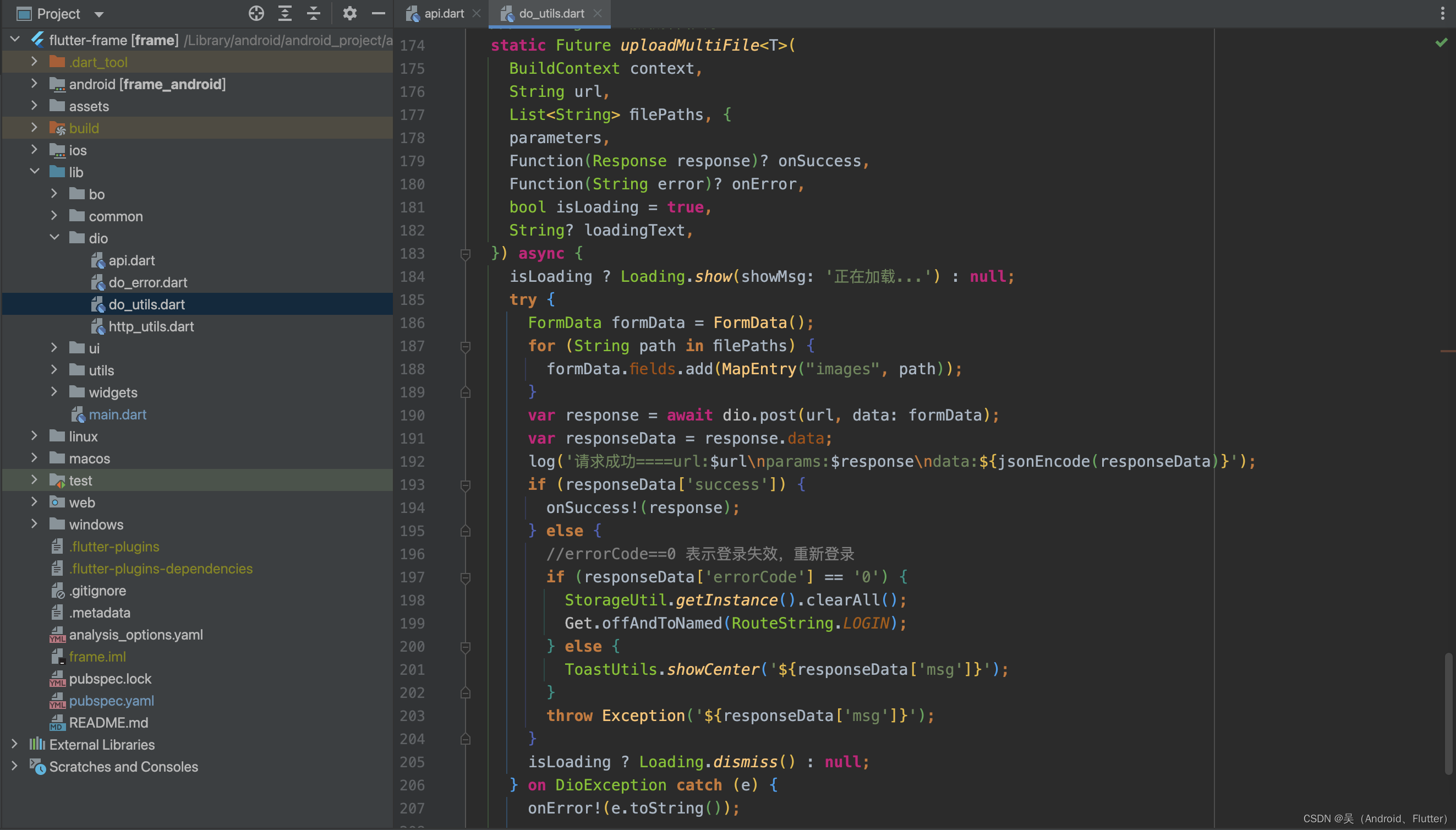The image size is (1456, 830).
Task: Expand the widgets folder
Action: 54,392
